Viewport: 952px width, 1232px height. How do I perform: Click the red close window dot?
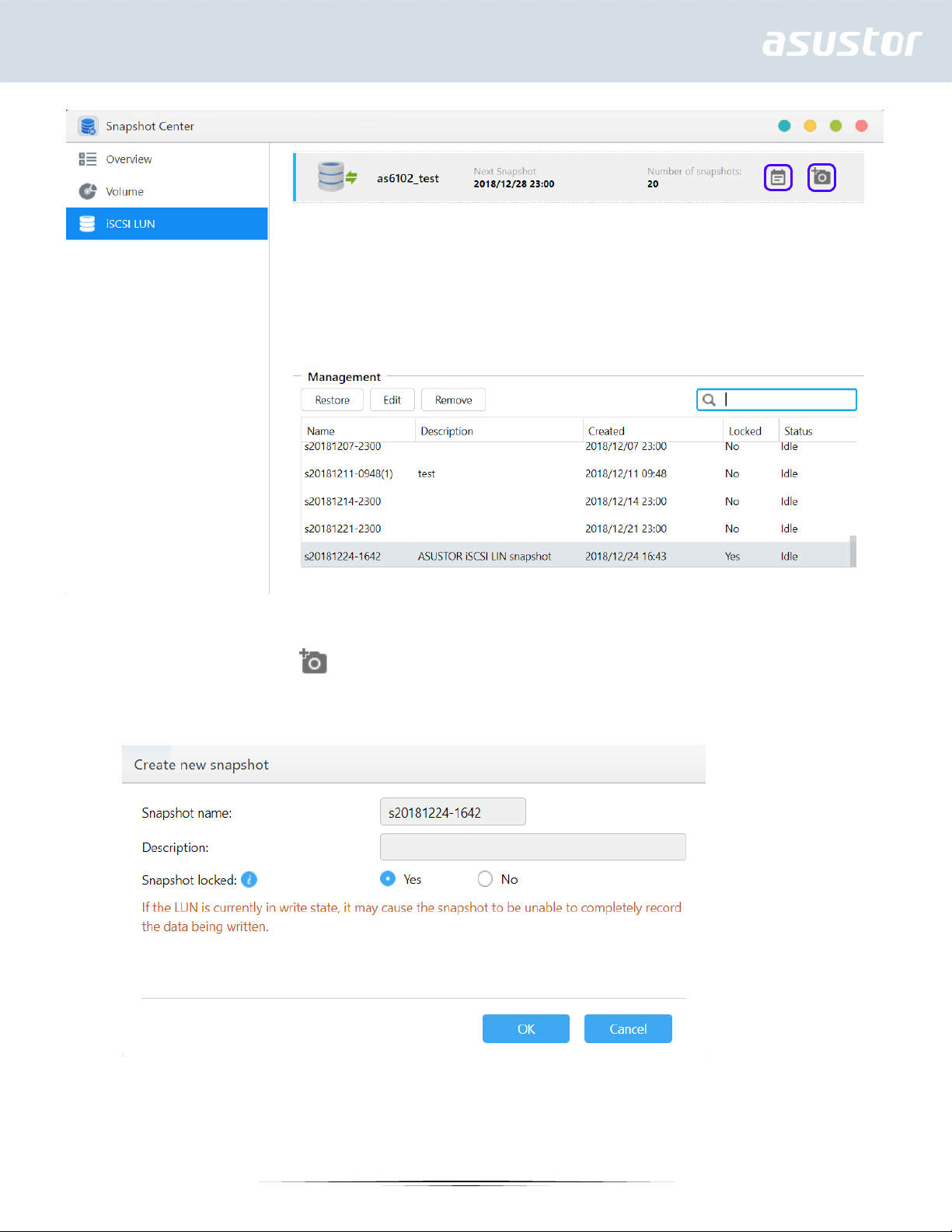861,126
